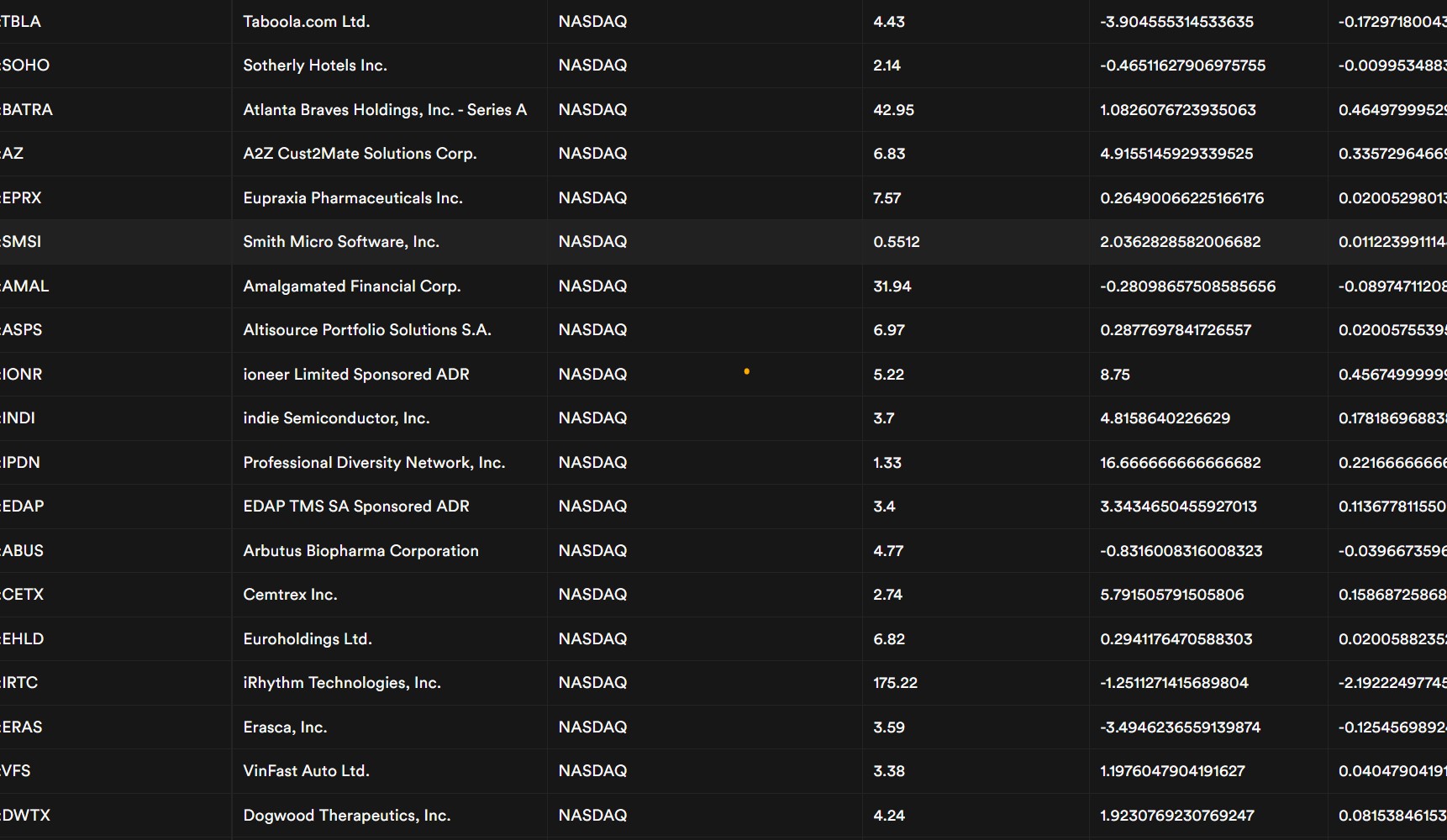
Task: Select the DWTX ticker symbol
Action: click(25, 816)
